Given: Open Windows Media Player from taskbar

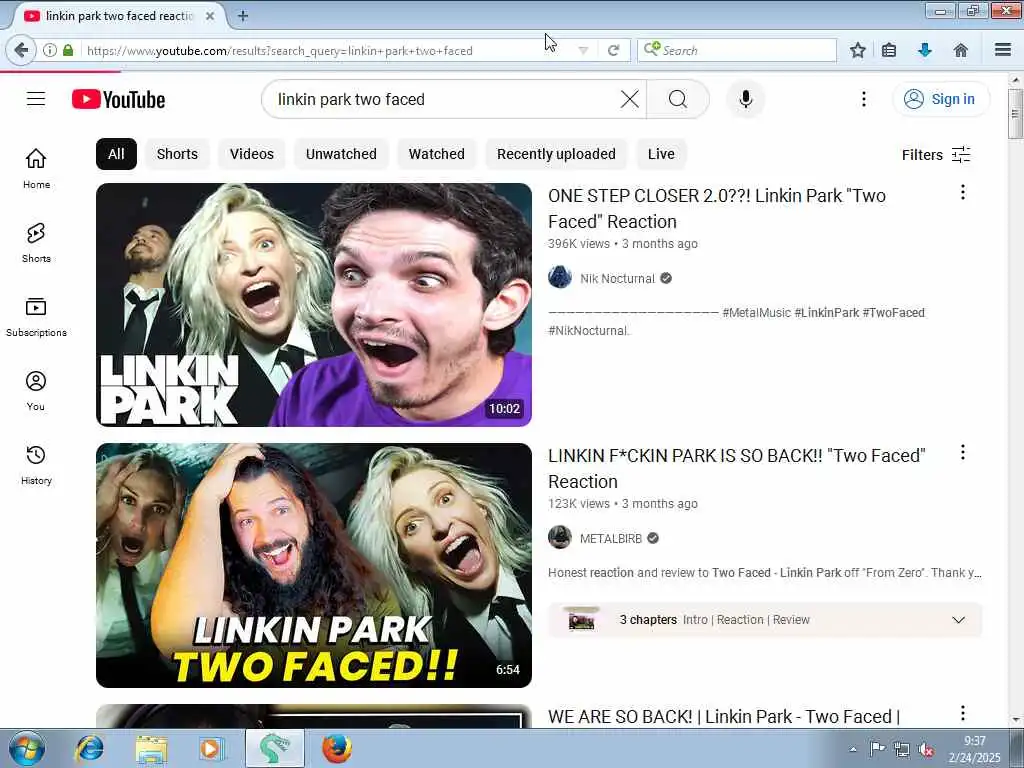Looking at the screenshot, I should click(211, 748).
